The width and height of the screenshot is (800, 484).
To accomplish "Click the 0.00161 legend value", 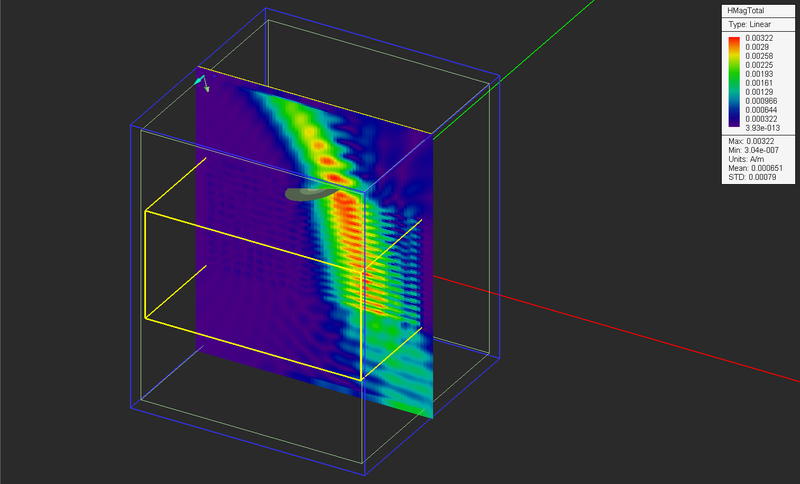I will (x=759, y=83).
